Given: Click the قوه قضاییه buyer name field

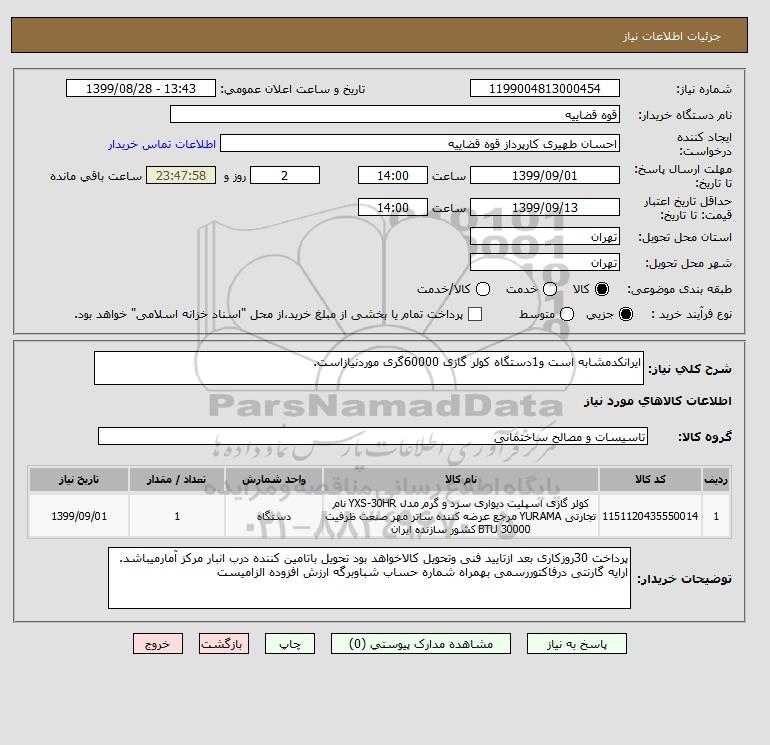Looking at the screenshot, I should [395, 114].
